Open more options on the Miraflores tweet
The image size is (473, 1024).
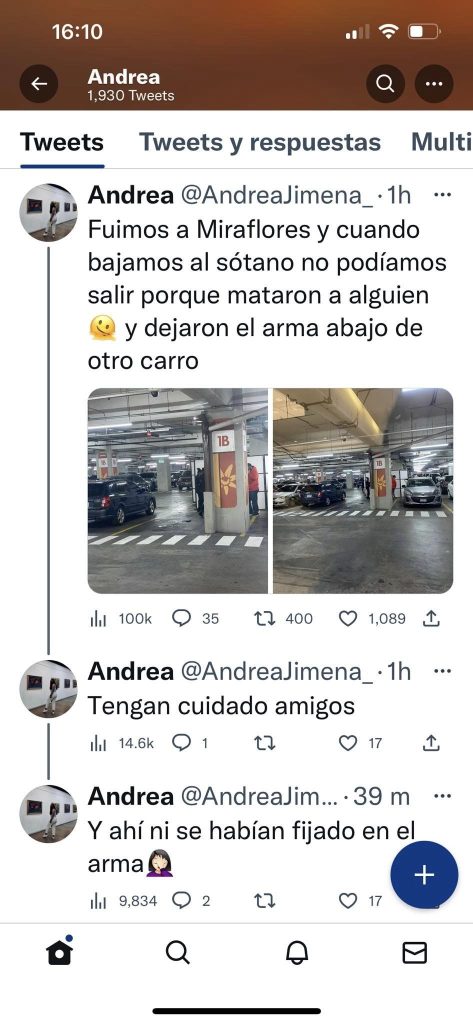[442, 195]
